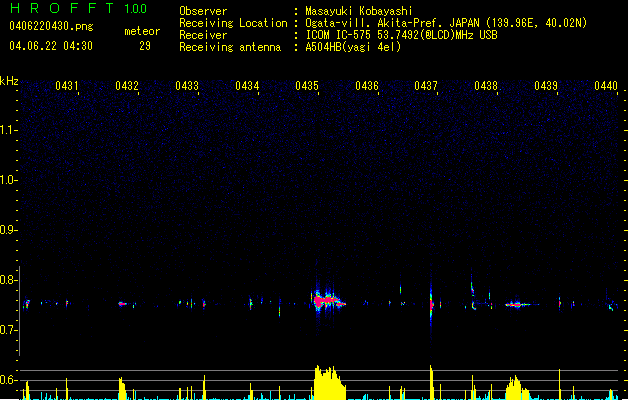The height and width of the screenshot is (400, 629).
Task: Click the 0434 time marker
Action: [247, 86]
